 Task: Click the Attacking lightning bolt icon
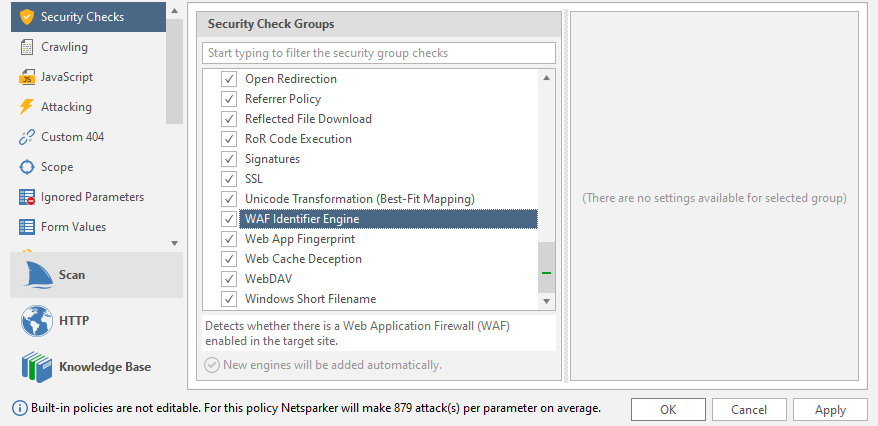pos(26,107)
